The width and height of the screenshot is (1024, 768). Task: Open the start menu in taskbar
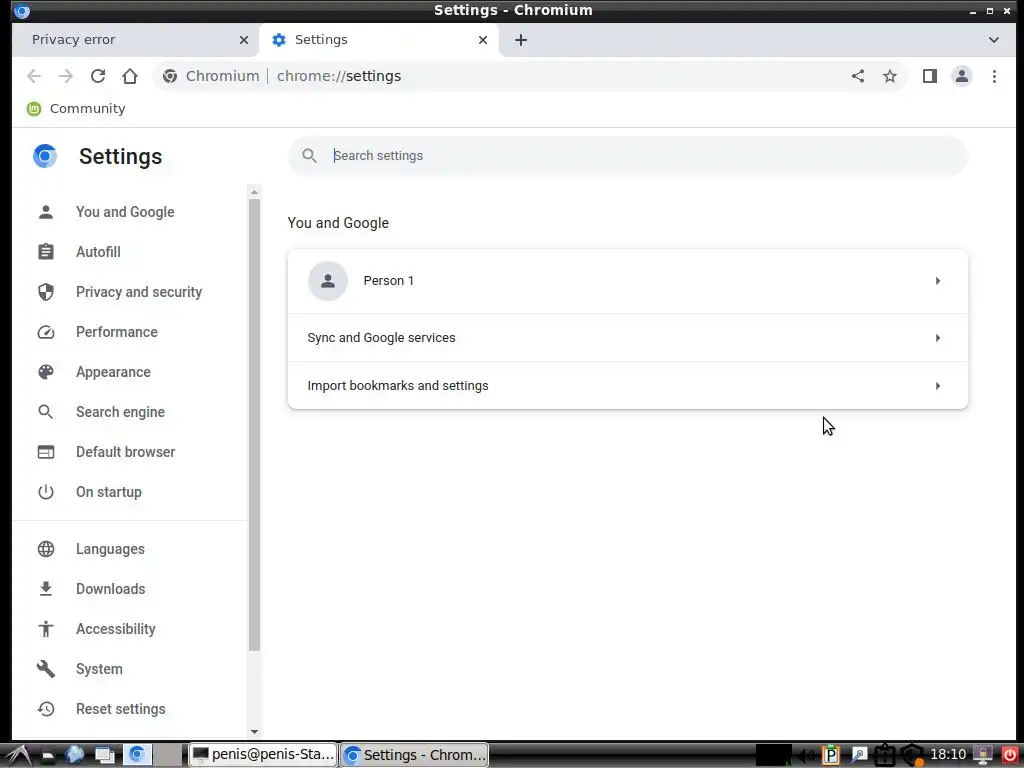click(x=18, y=754)
